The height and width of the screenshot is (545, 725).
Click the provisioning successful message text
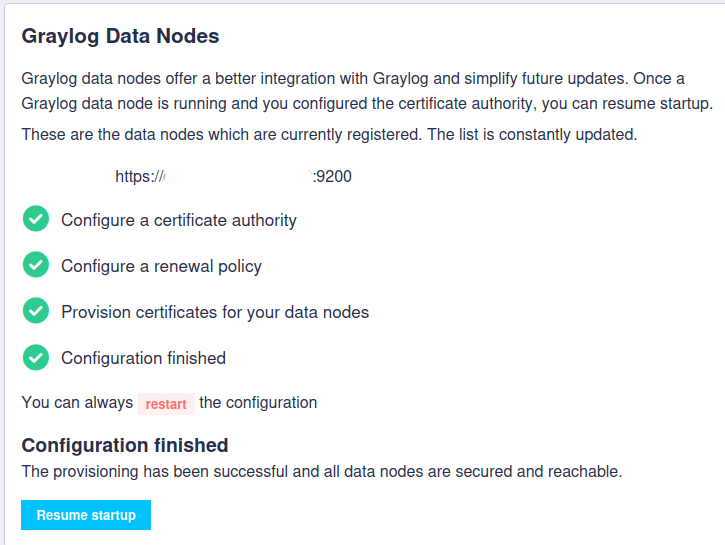point(322,472)
